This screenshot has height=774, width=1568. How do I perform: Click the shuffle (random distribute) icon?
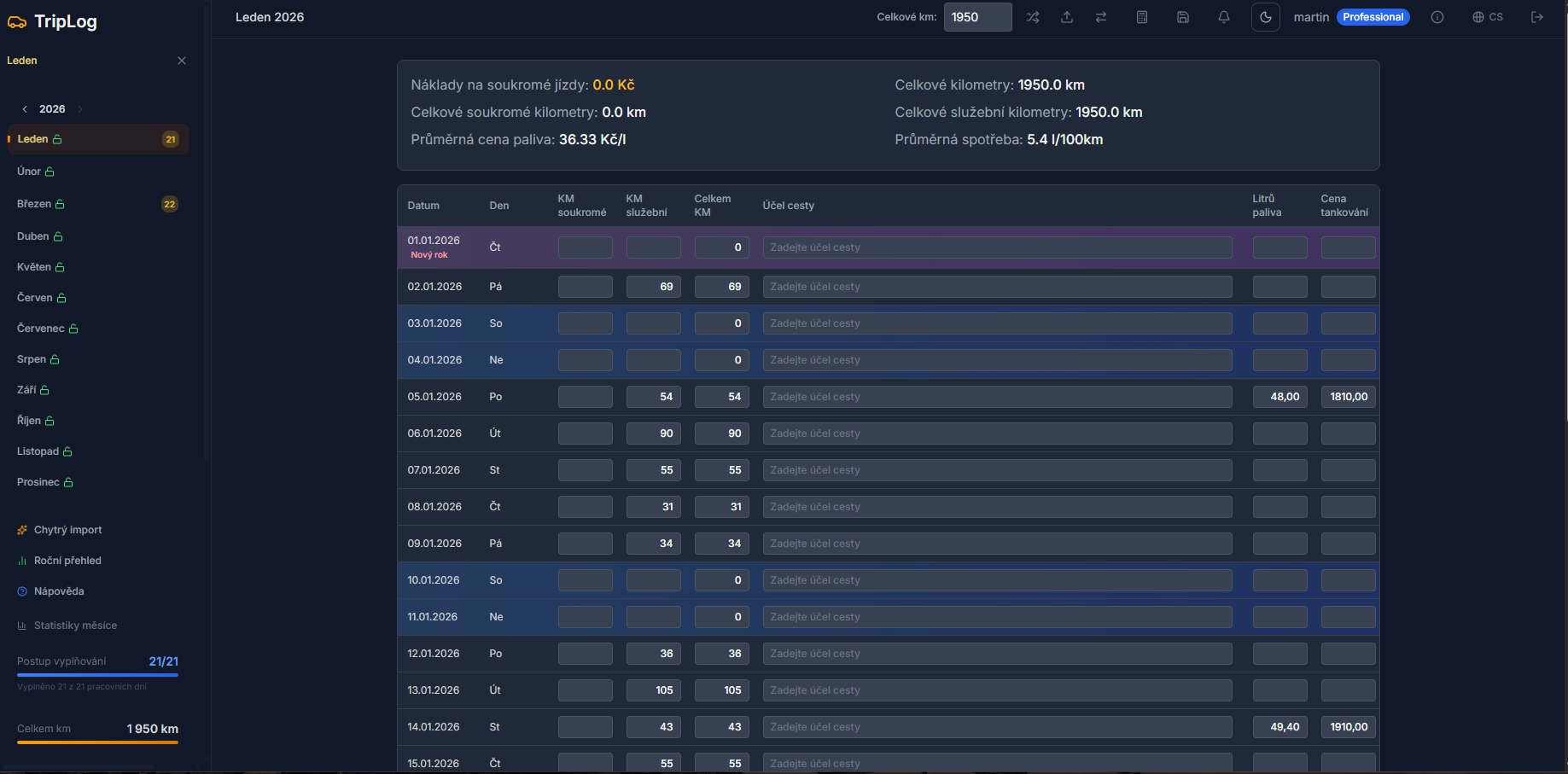point(1033,17)
